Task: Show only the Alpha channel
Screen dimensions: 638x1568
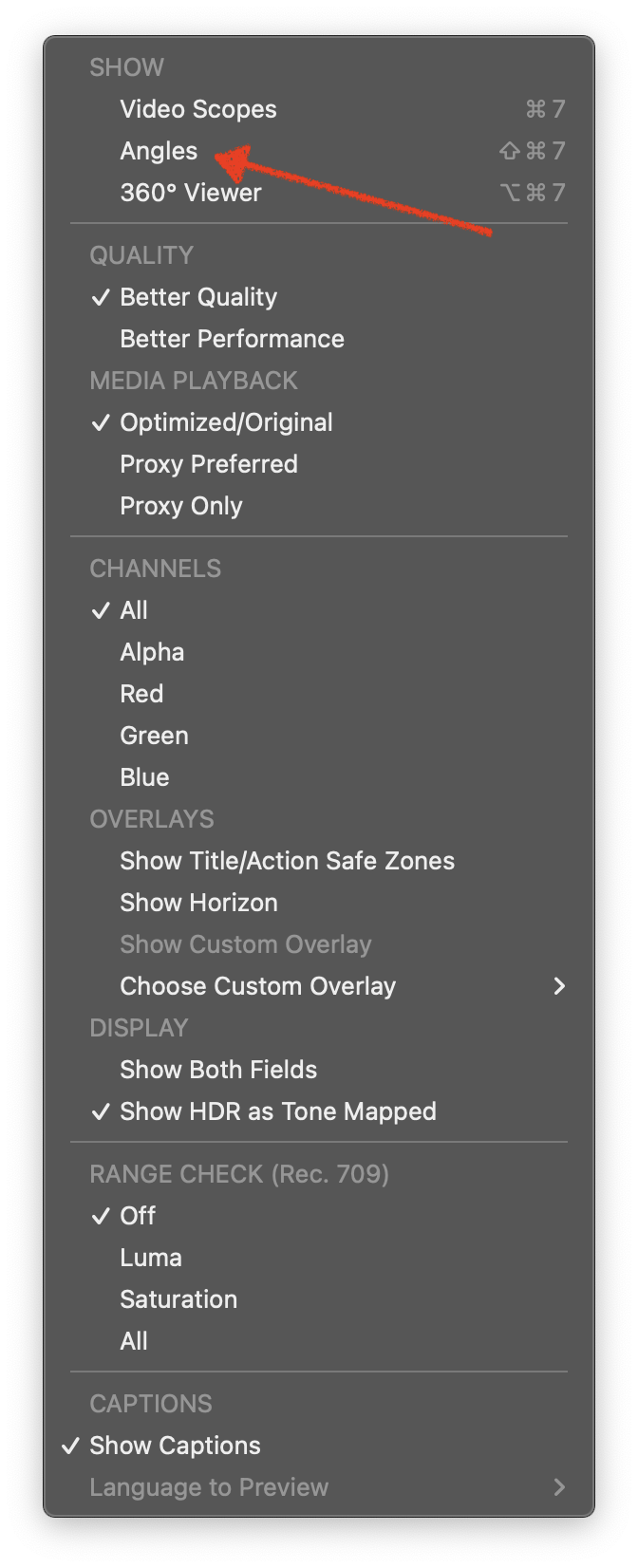Action: [319, 652]
